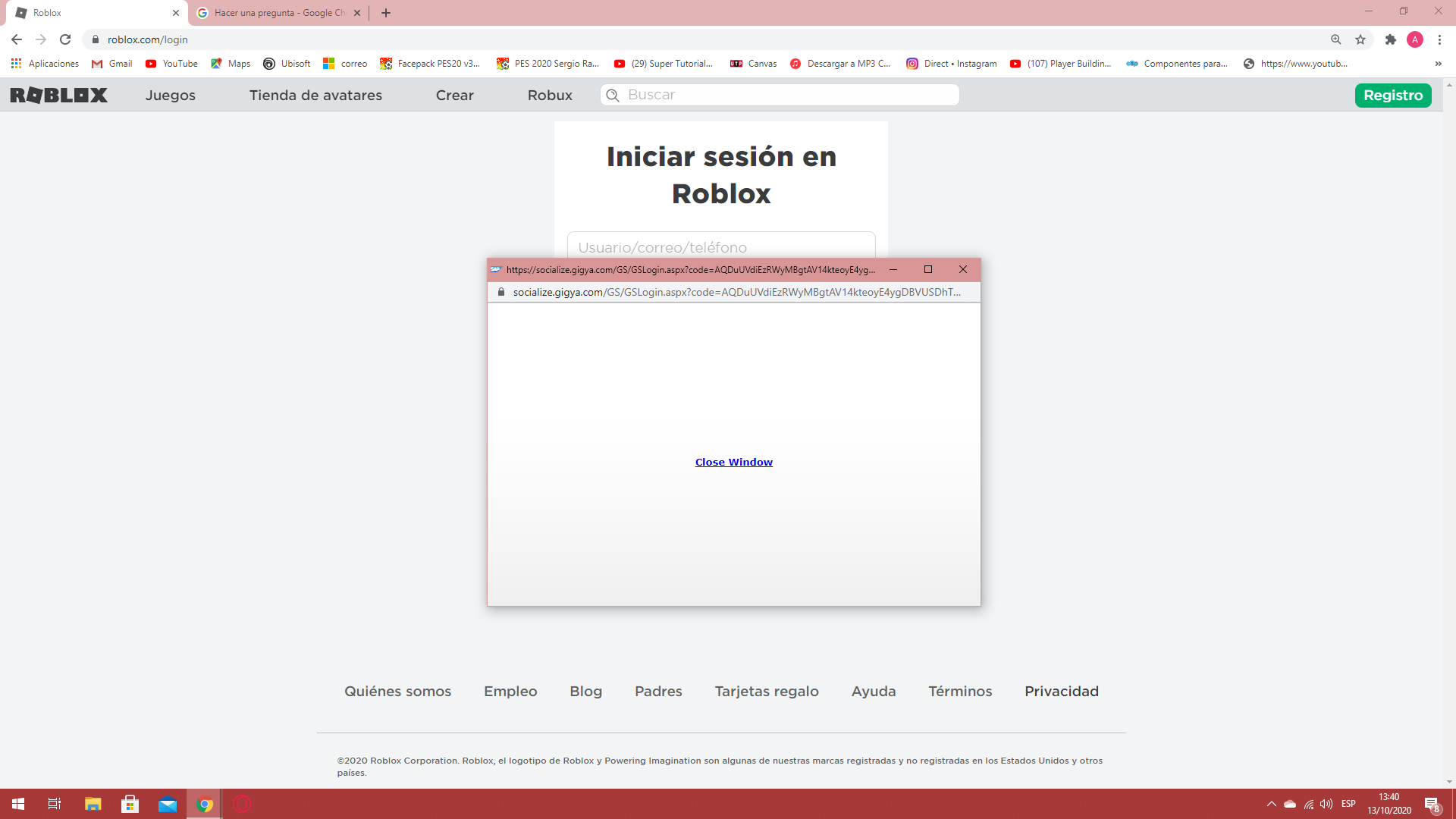Show hidden bookmarks with the chevron
Image resolution: width=1456 pixels, height=819 pixels.
[x=1439, y=64]
